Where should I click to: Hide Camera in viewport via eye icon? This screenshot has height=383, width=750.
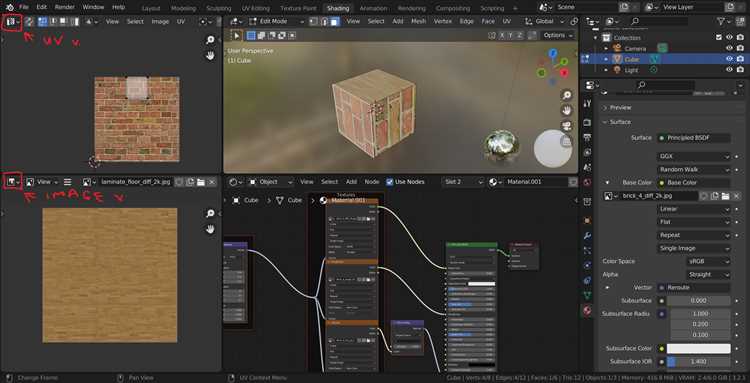coord(729,48)
